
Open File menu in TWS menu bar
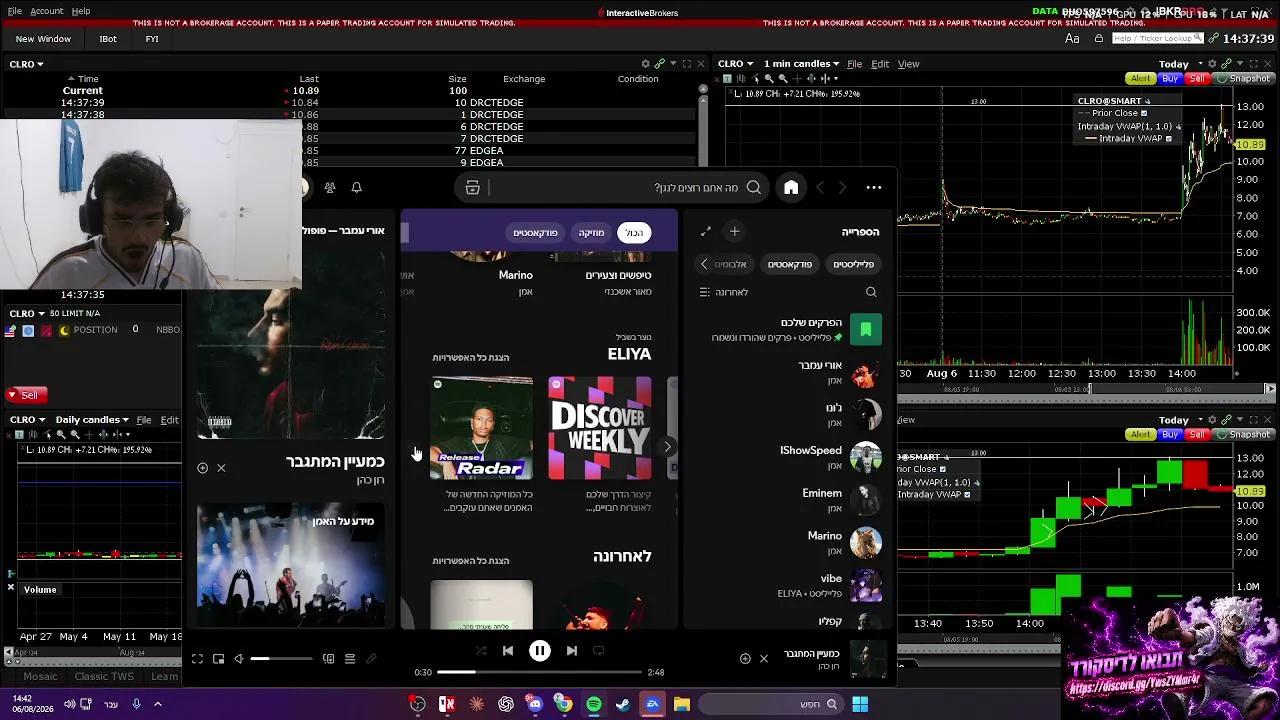pyautogui.click(x=14, y=11)
